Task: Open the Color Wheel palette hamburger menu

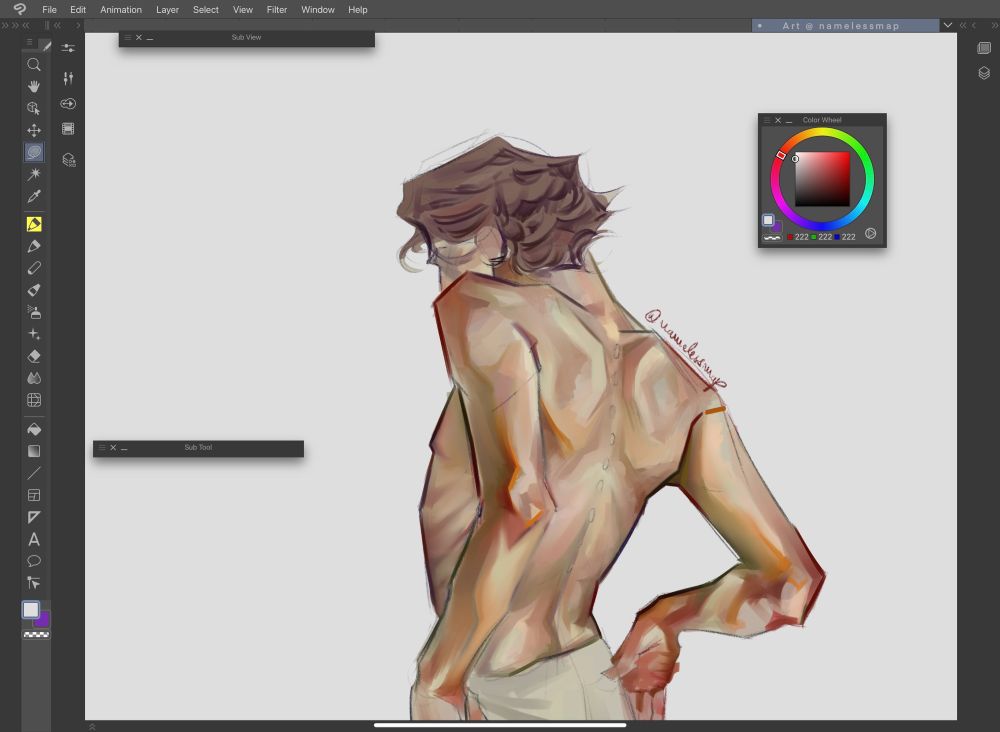Action: point(767,120)
